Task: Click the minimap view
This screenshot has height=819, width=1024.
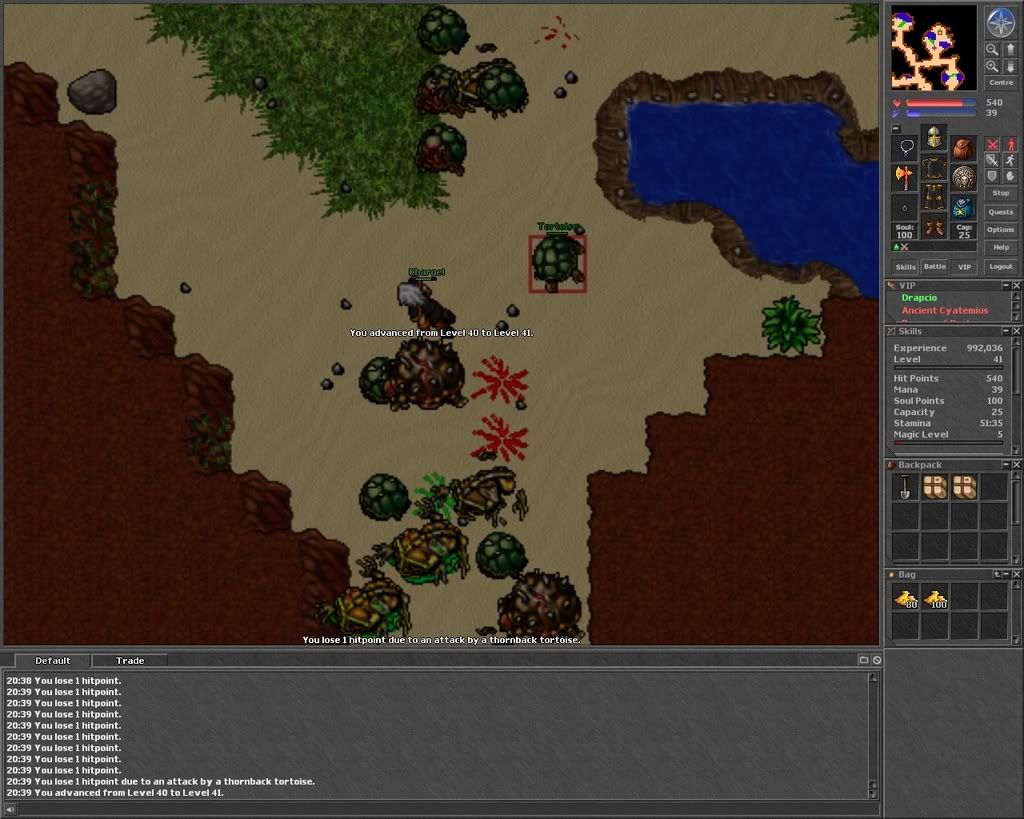Action: click(934, 48)
